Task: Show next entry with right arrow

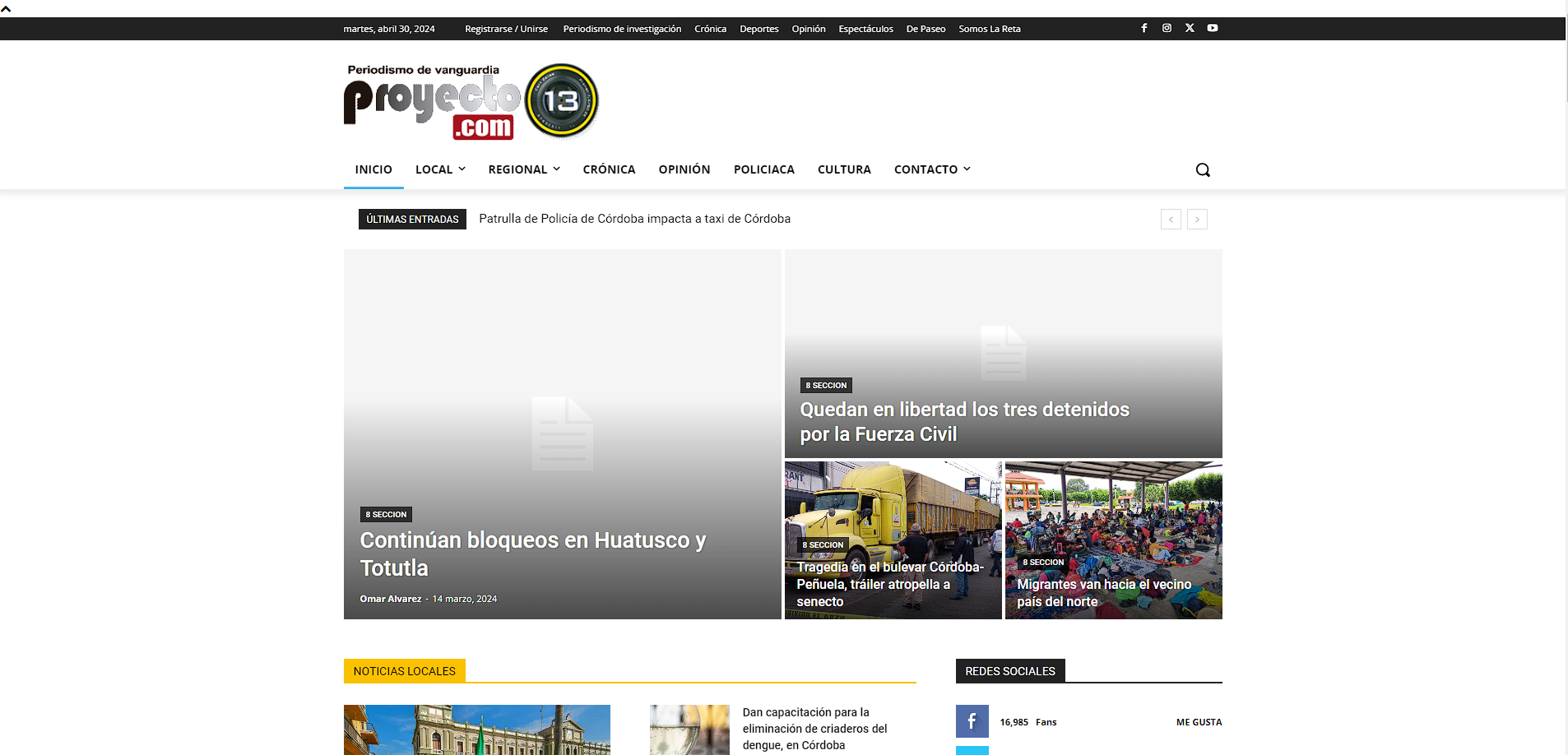Action: tap(1197, 219)
